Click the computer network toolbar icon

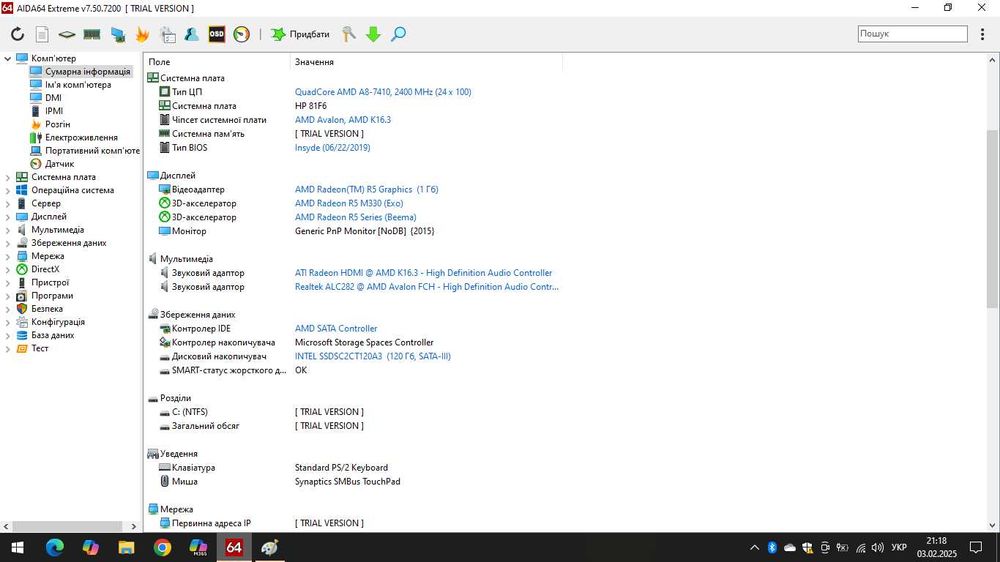pos(117,34)
